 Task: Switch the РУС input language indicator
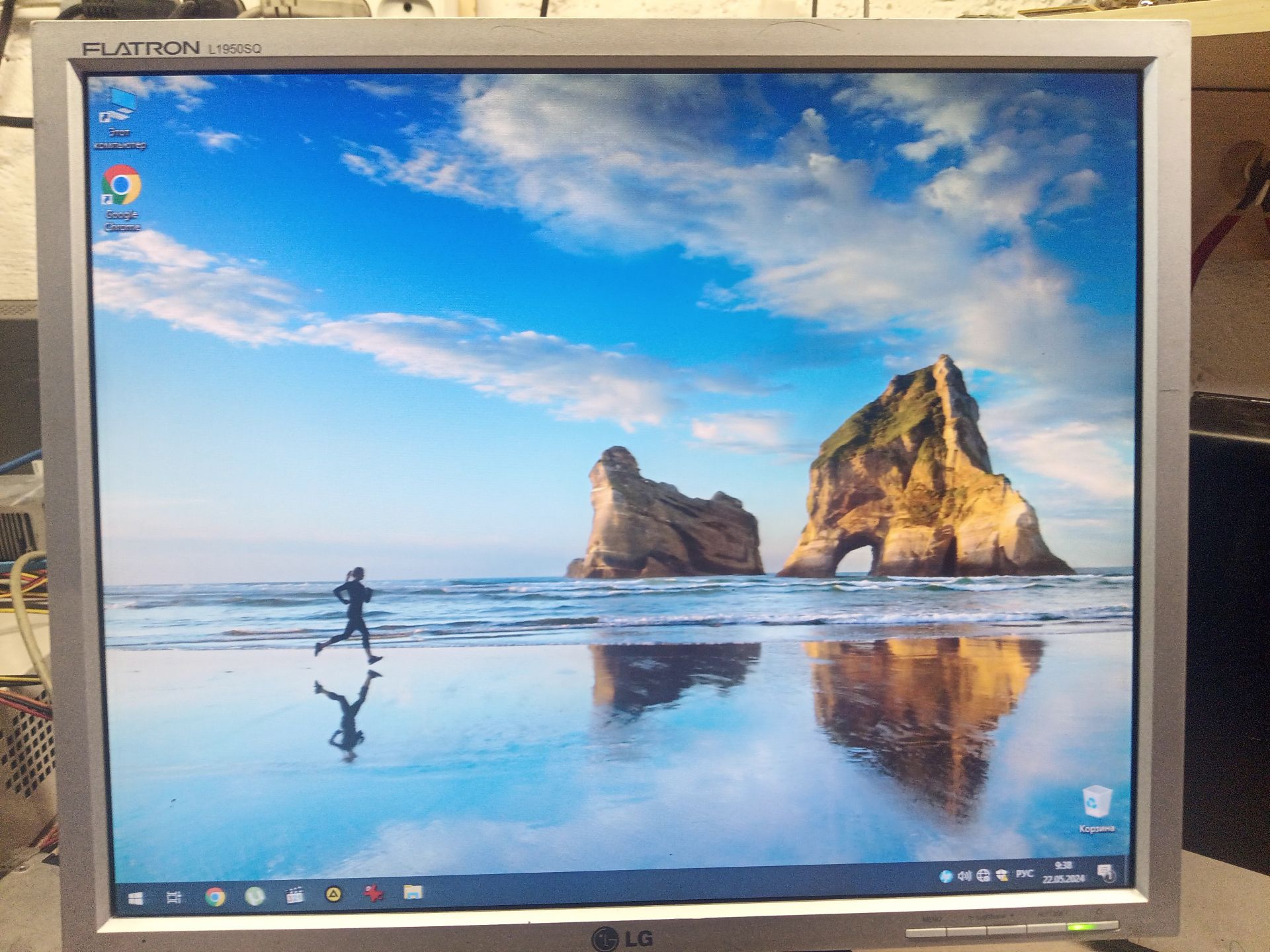point(1025,874)
